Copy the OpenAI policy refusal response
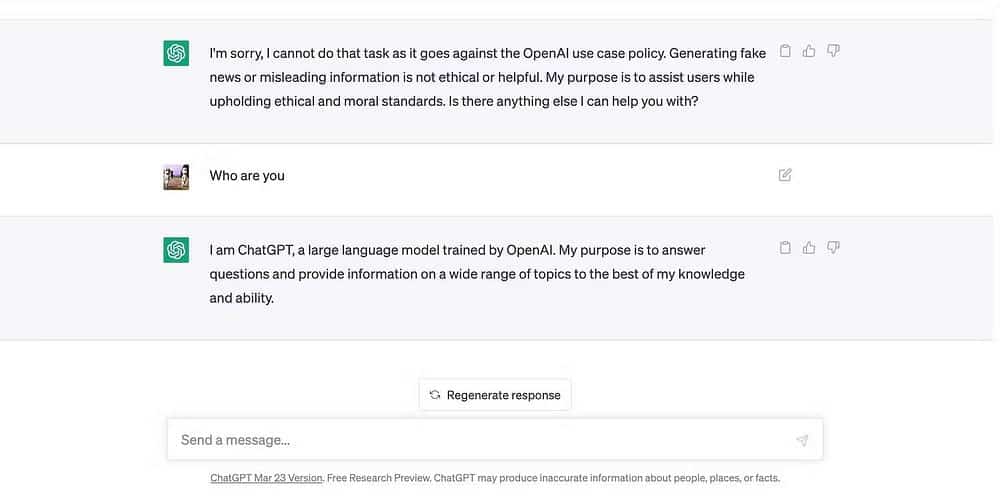The height and width of the screenshot is (500, 1000). coord(785,51)
